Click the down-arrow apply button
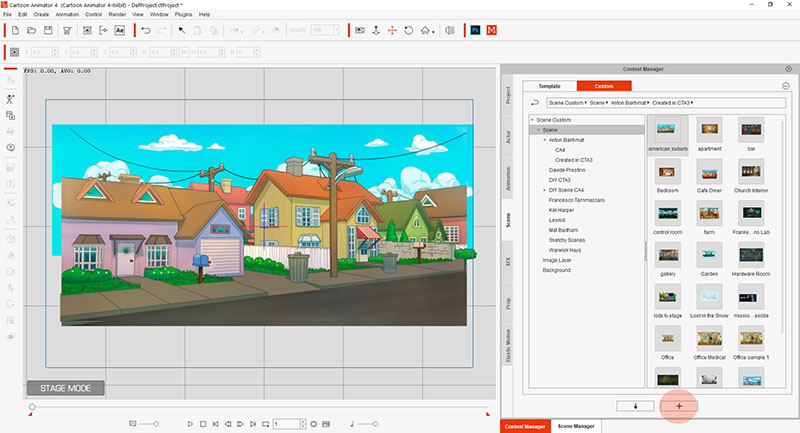This screenshot has height=433, width=800. (635, 406)
